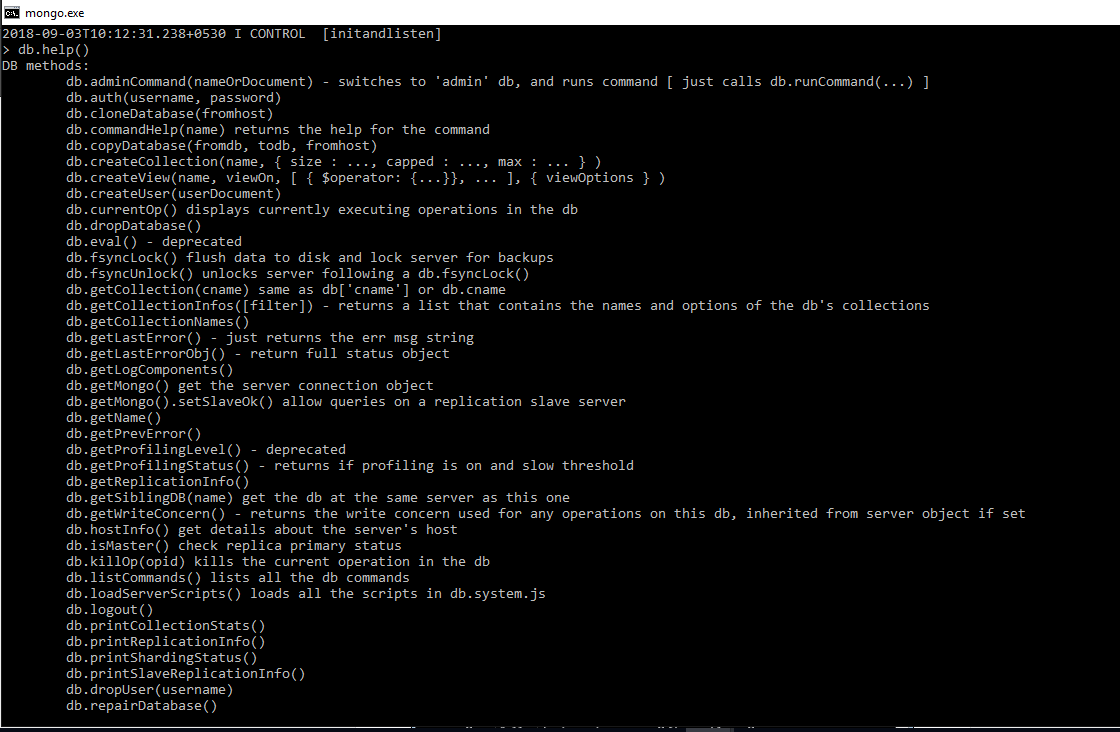Select the db.repairDatabase() entry

click(x=140, y=705)
